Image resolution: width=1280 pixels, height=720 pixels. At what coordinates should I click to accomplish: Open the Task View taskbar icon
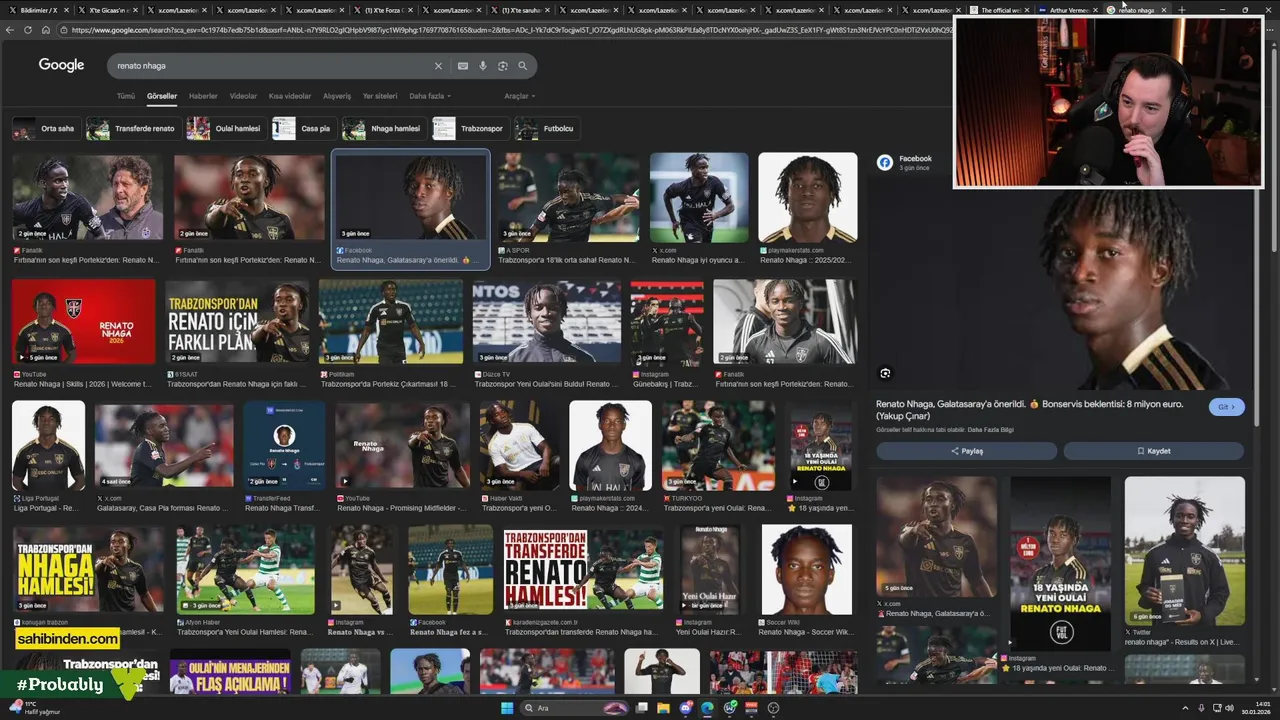(x=641, y=708)
